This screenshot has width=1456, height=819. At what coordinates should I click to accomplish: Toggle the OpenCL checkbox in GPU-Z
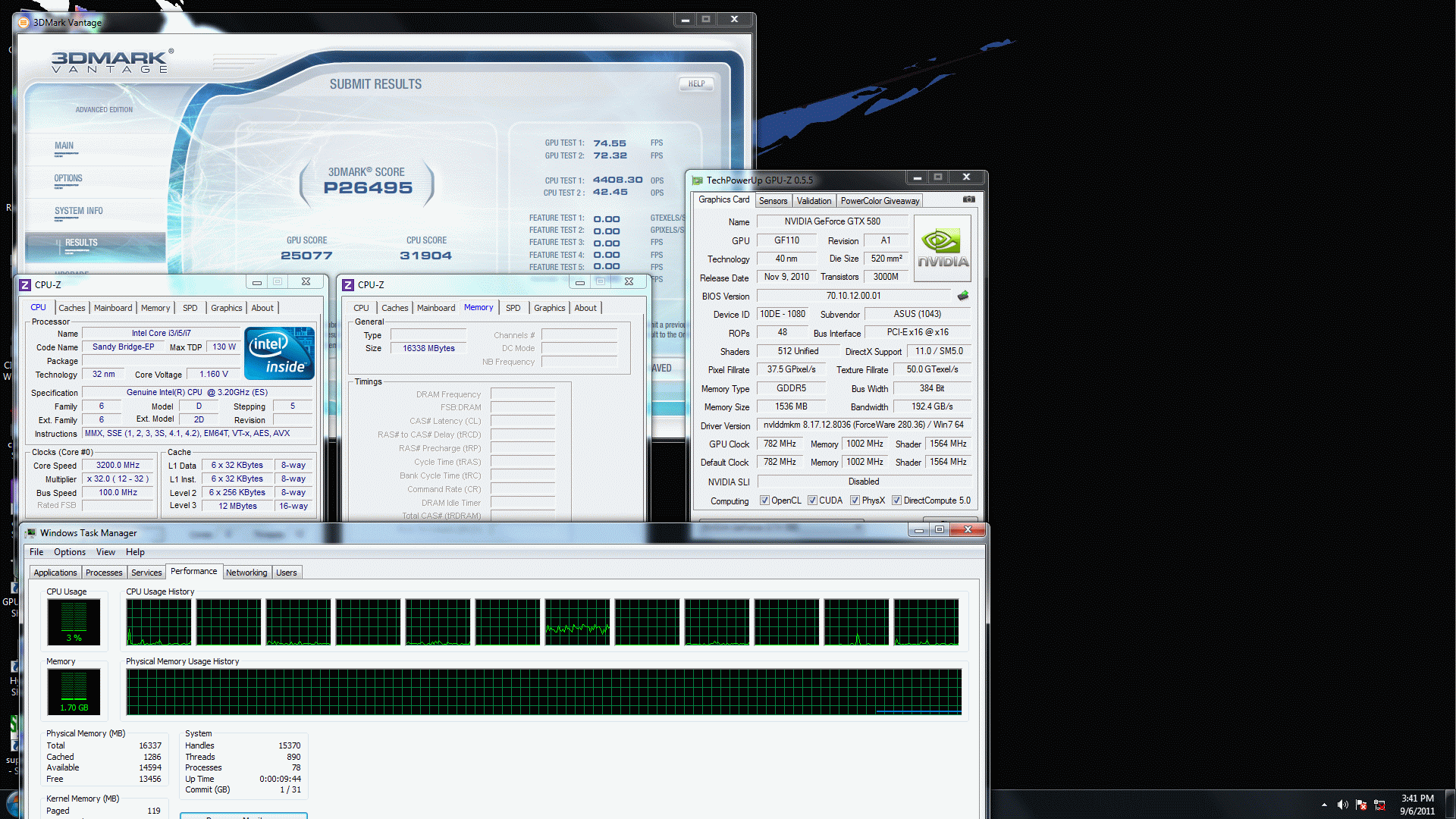pos(764,500)
